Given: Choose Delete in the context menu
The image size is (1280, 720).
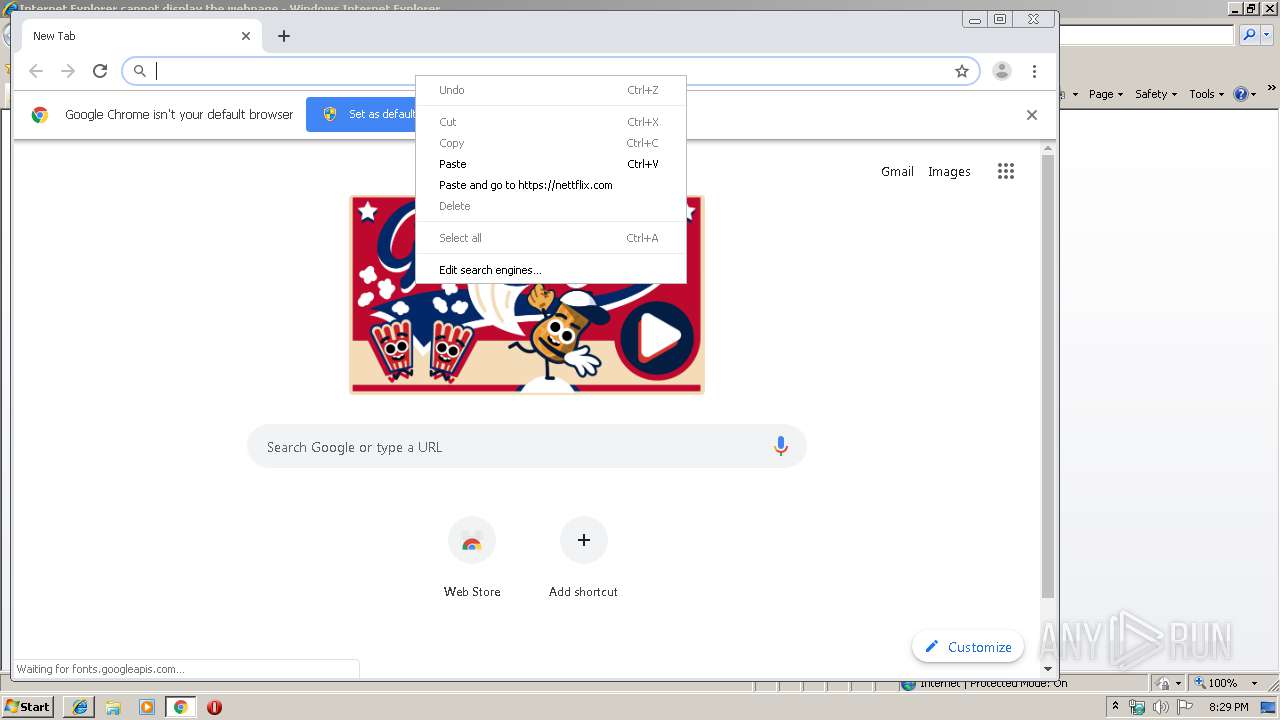Looking at the screenshot, I should pyautogui.click(x=551, y=206).
